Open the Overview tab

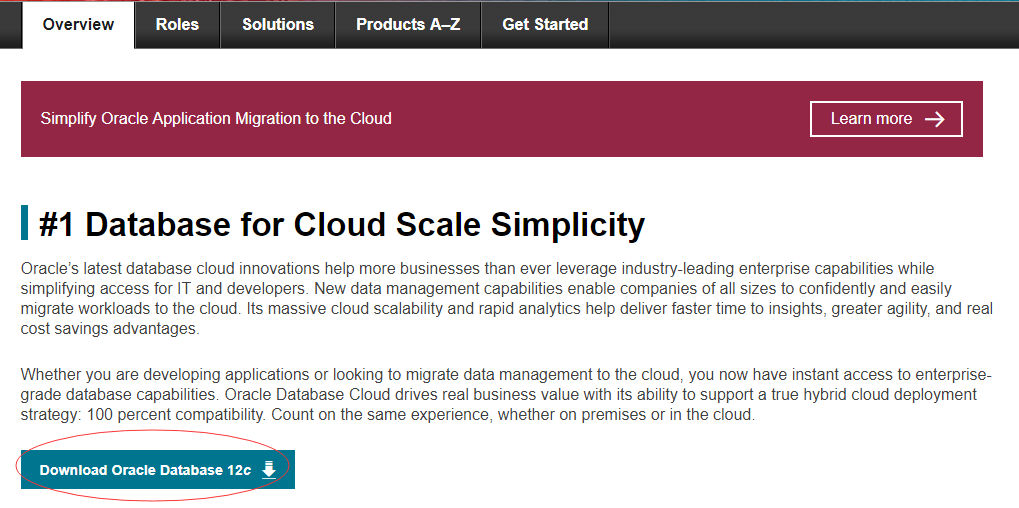[x=78, y=25]
